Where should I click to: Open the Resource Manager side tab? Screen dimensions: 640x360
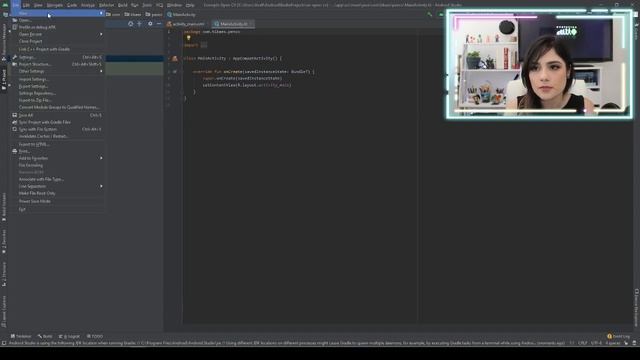pyautogui.click(x=4, y=41)
